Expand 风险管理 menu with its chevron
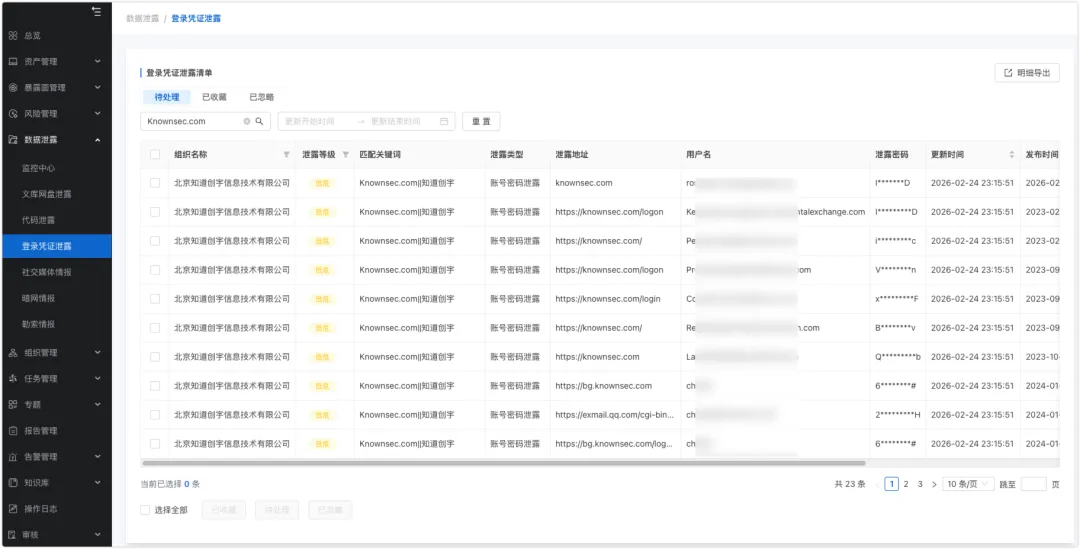 click(97, 114)
